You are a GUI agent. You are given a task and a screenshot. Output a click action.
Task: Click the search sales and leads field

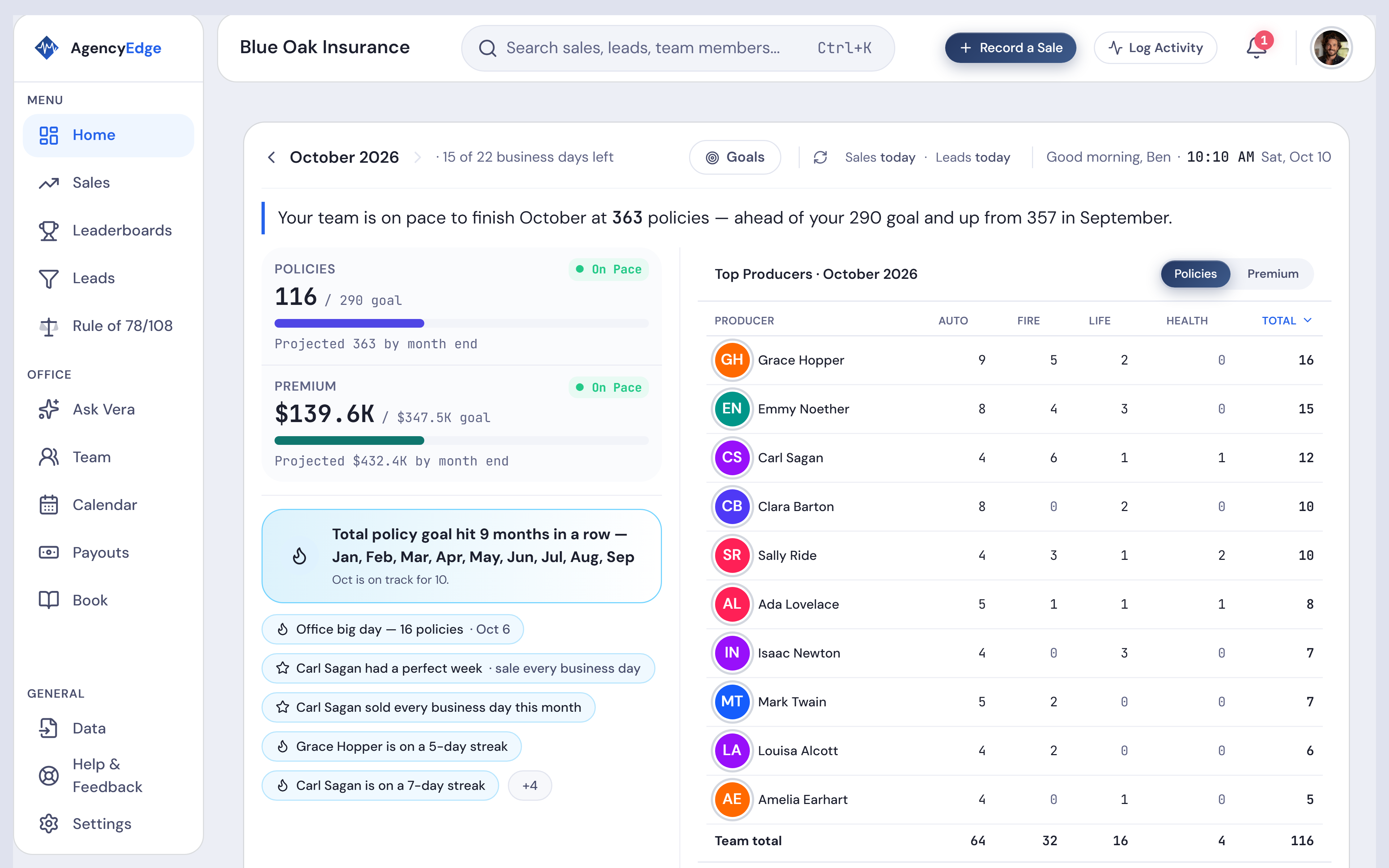(x=678, y=48)
